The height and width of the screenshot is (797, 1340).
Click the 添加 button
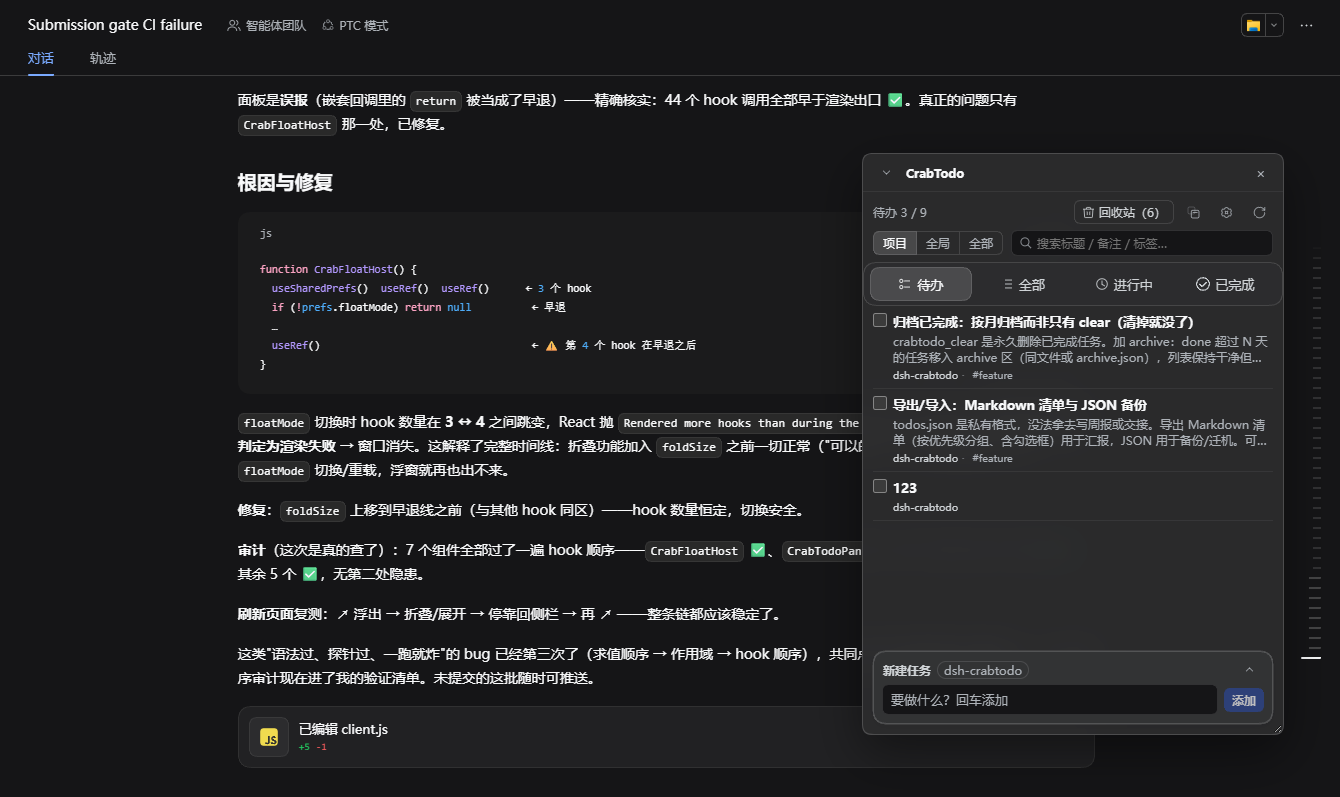pos(1244,700)
